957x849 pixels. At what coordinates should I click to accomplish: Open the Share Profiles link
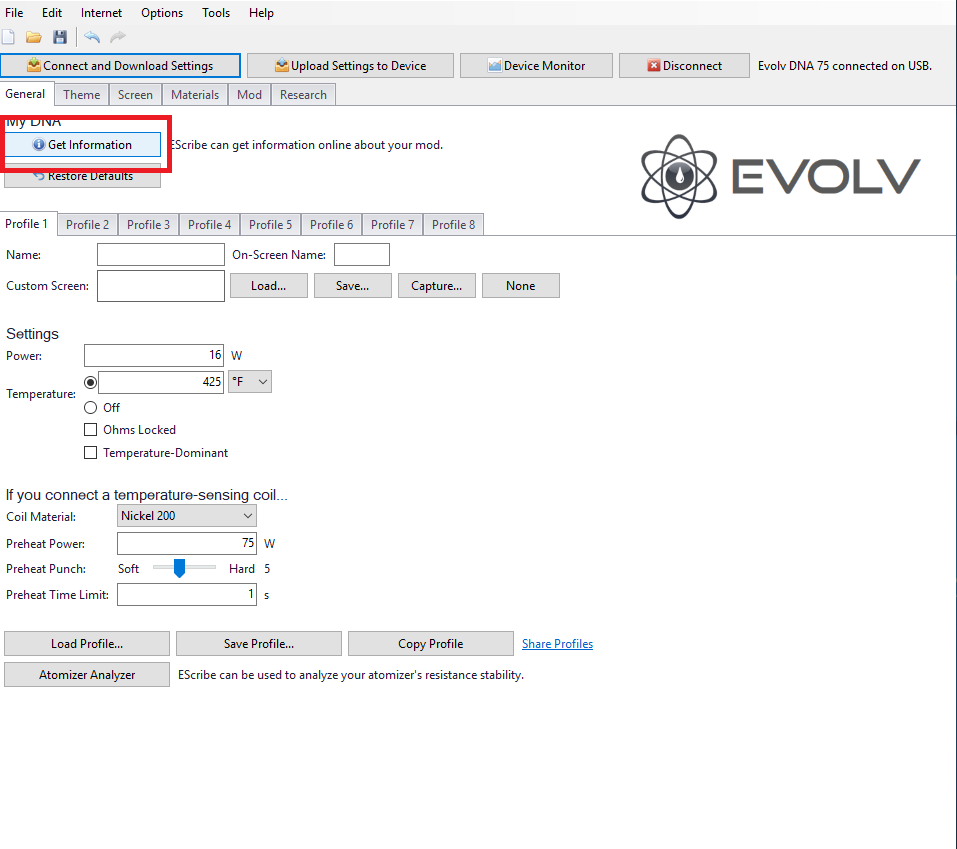(557, 644)
